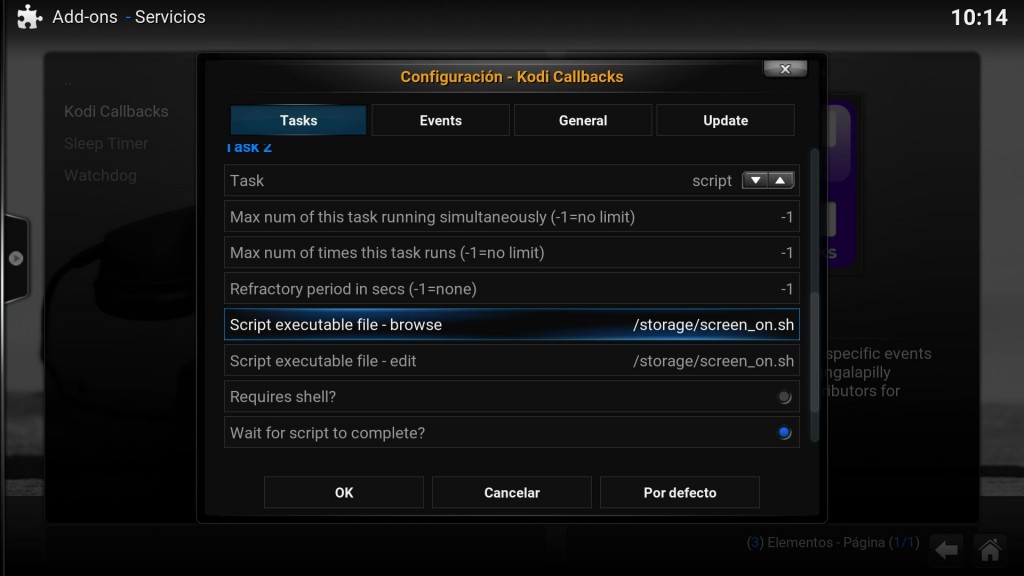Click the Add-ons puzzle piece icon

click(x=29, y=17)
